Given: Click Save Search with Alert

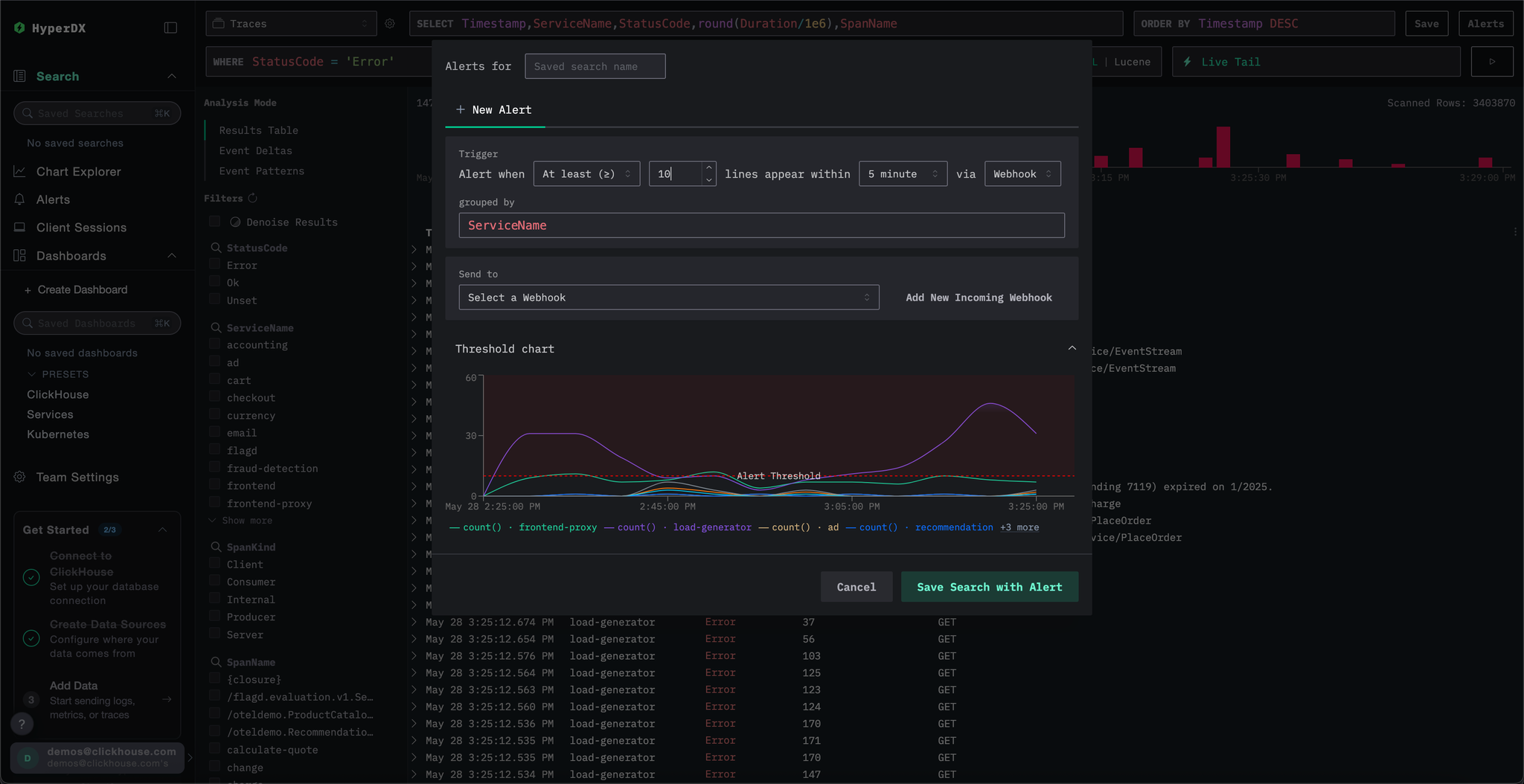Looking at the screenshot, I should (989, 586).
